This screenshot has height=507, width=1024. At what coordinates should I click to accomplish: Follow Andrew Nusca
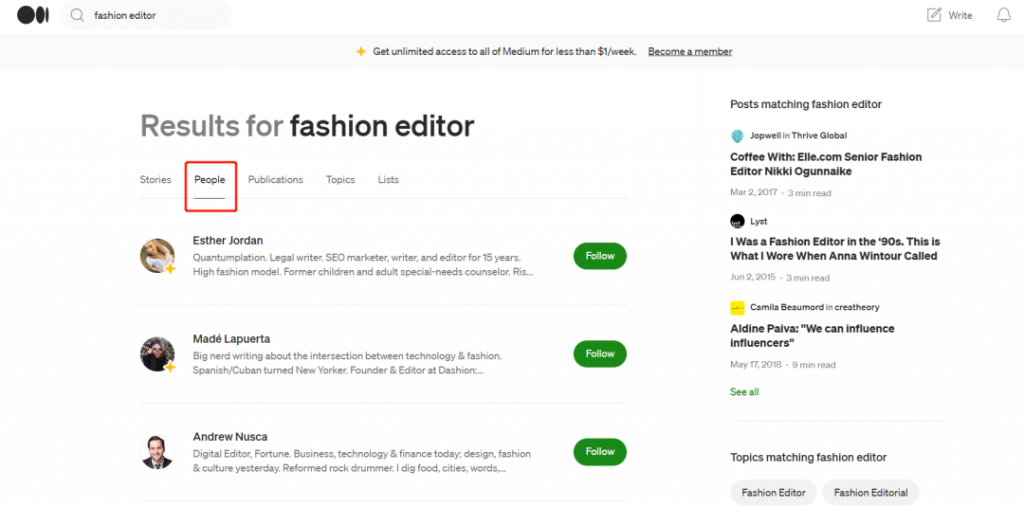[x=600, y=451]
